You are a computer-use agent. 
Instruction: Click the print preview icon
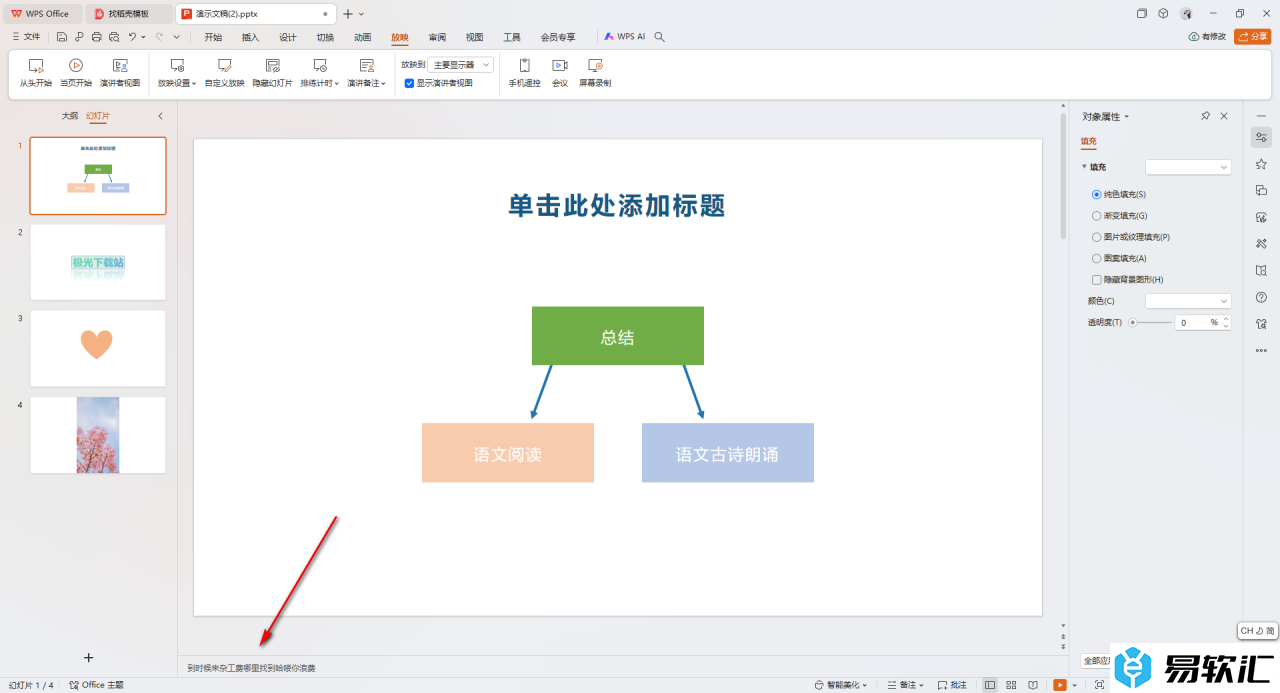114,37
